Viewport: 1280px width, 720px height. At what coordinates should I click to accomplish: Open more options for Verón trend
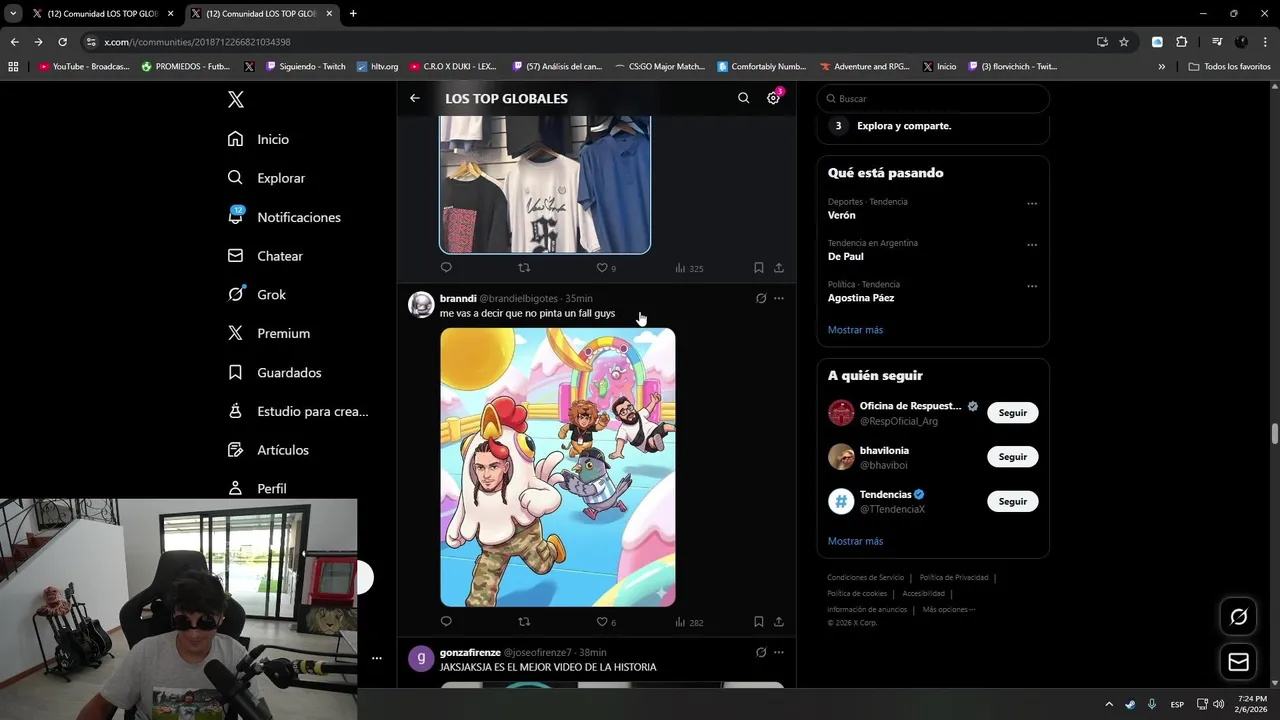coord(1032,203)
